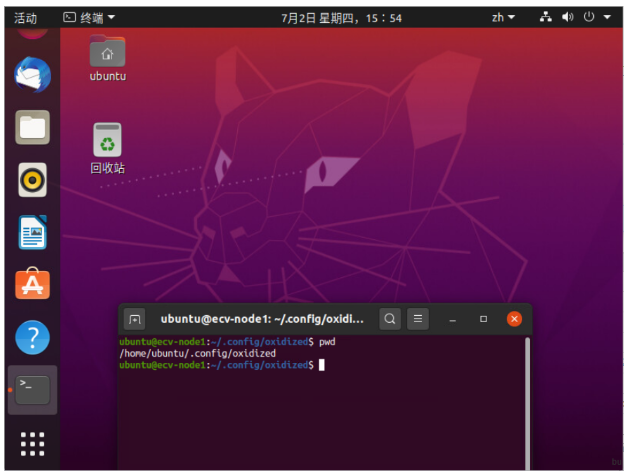The width and height of the screenshot is (629, 476).
Task: Open the terminal search magnifier button
Action: coord(390,319)
